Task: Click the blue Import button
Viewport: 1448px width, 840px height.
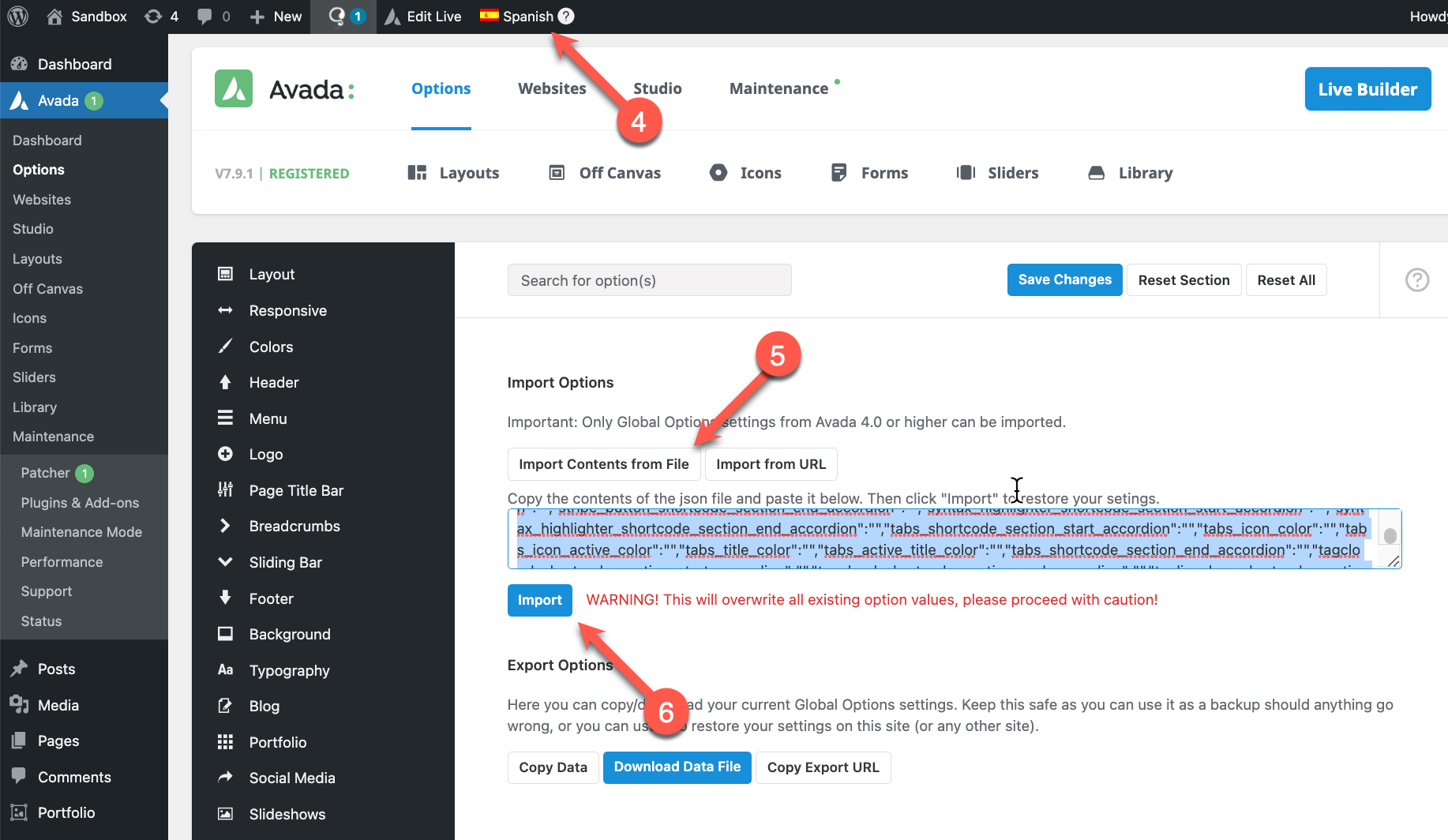Action: click(x=539, y=600)
